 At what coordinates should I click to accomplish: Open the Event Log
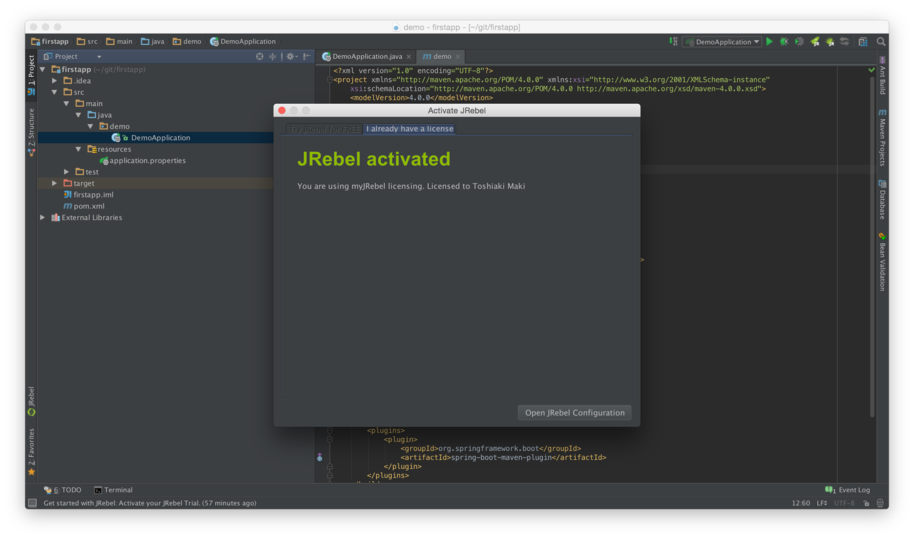[848, 490]
